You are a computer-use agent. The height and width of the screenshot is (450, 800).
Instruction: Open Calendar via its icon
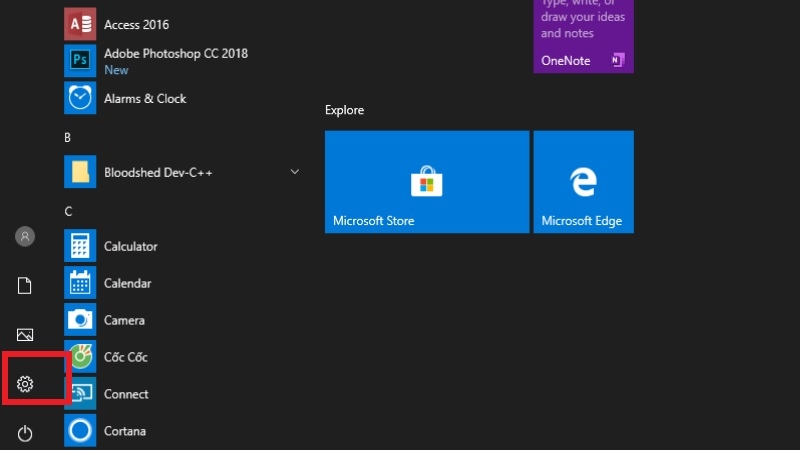80,283
